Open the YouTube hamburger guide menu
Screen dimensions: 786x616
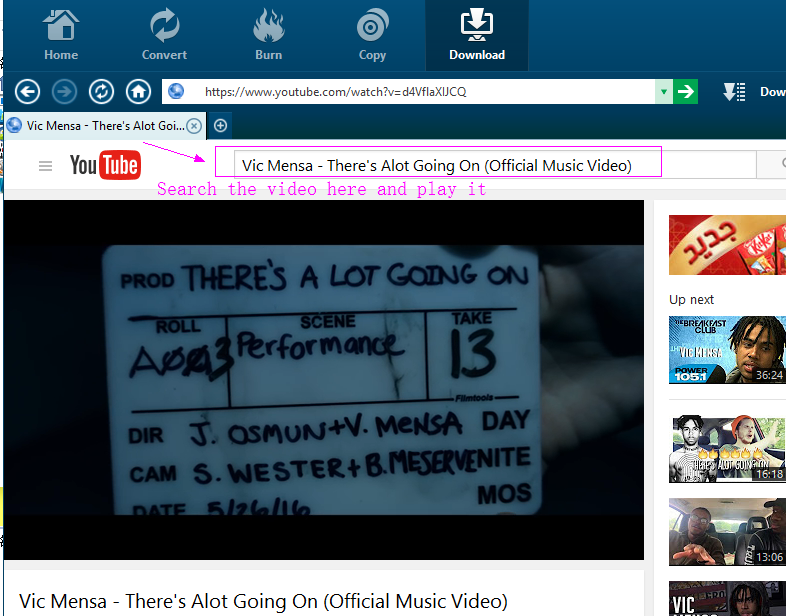[x=45, y=166]
